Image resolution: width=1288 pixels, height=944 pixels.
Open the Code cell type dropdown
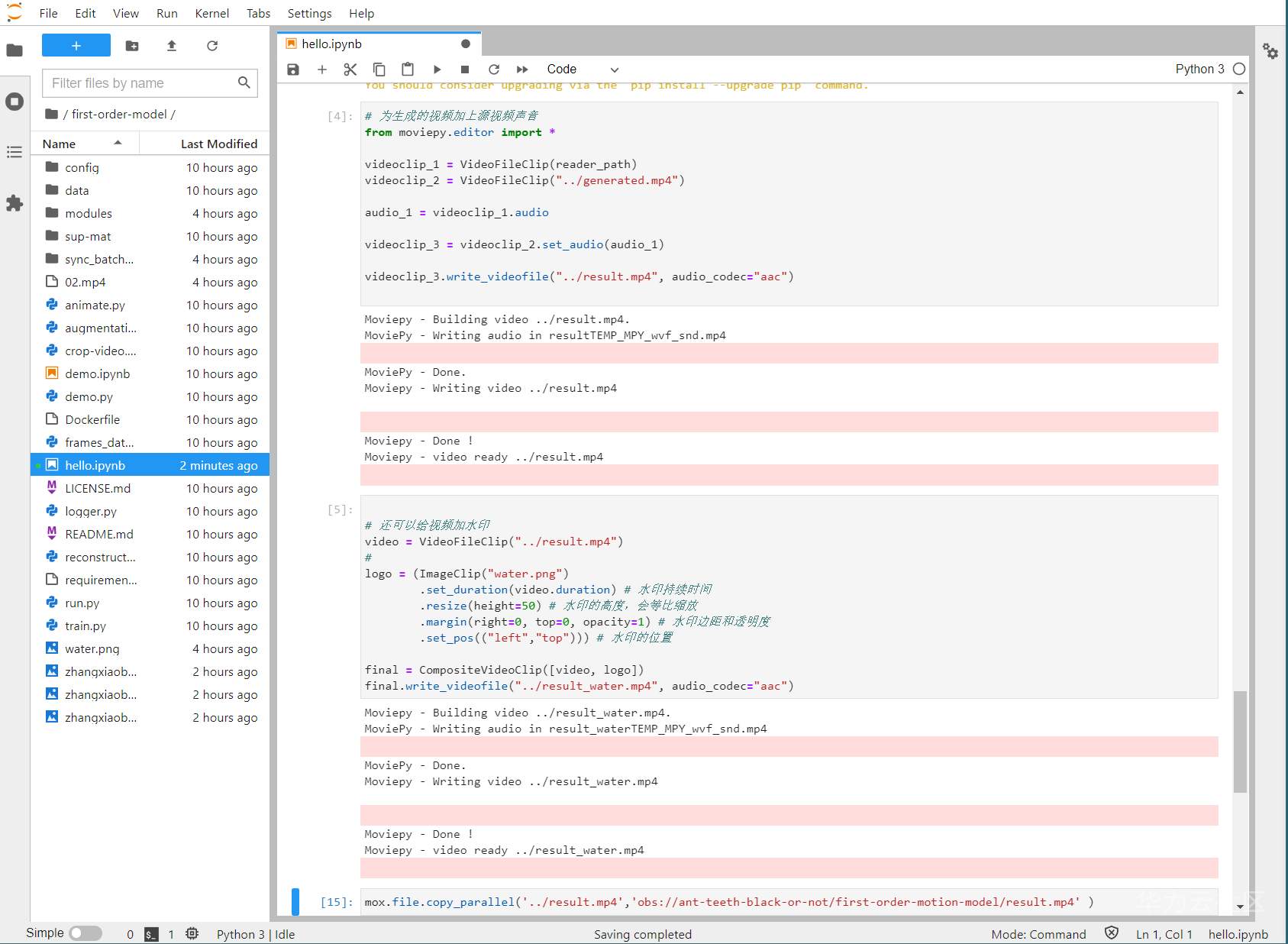[582, 70]
